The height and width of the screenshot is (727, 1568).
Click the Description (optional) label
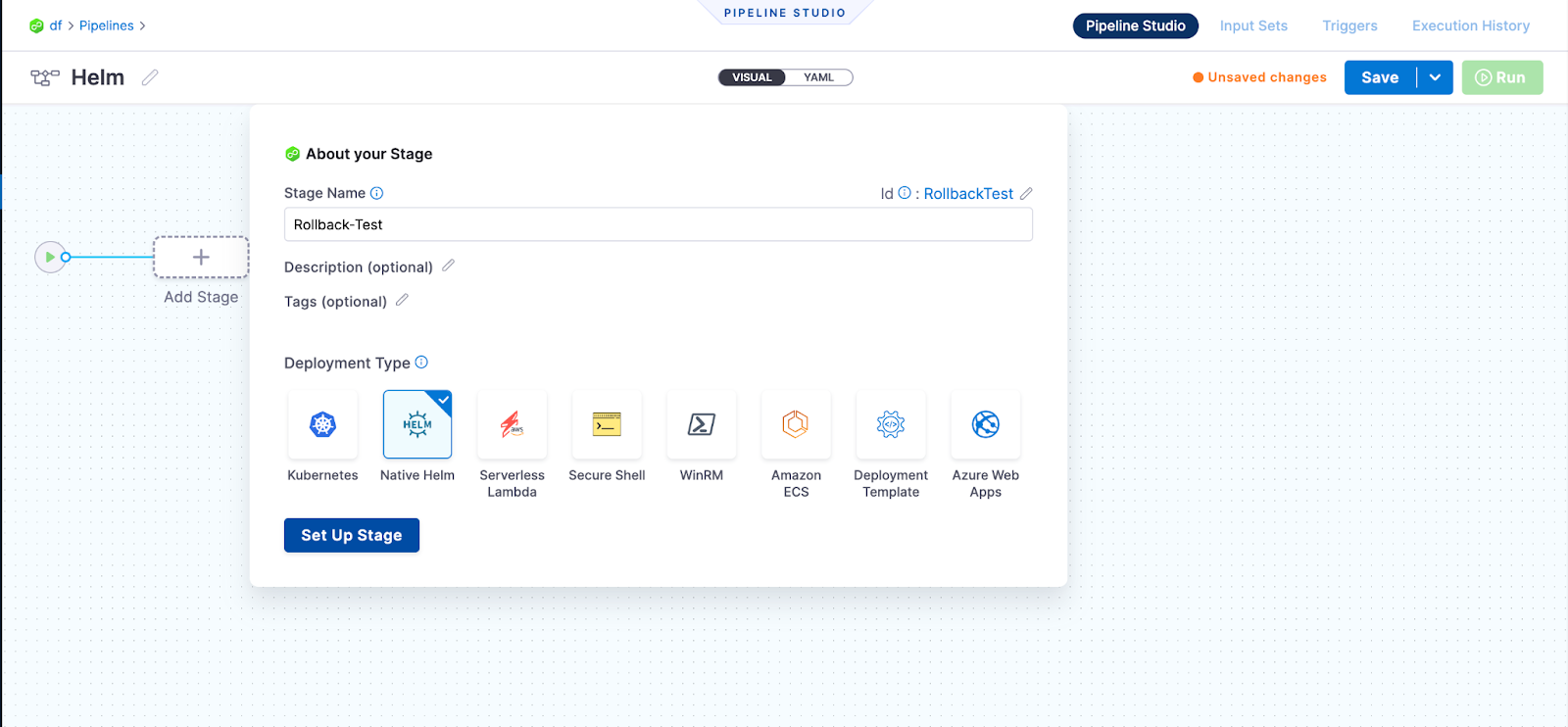pyautogui.click(x=359, y=267)
